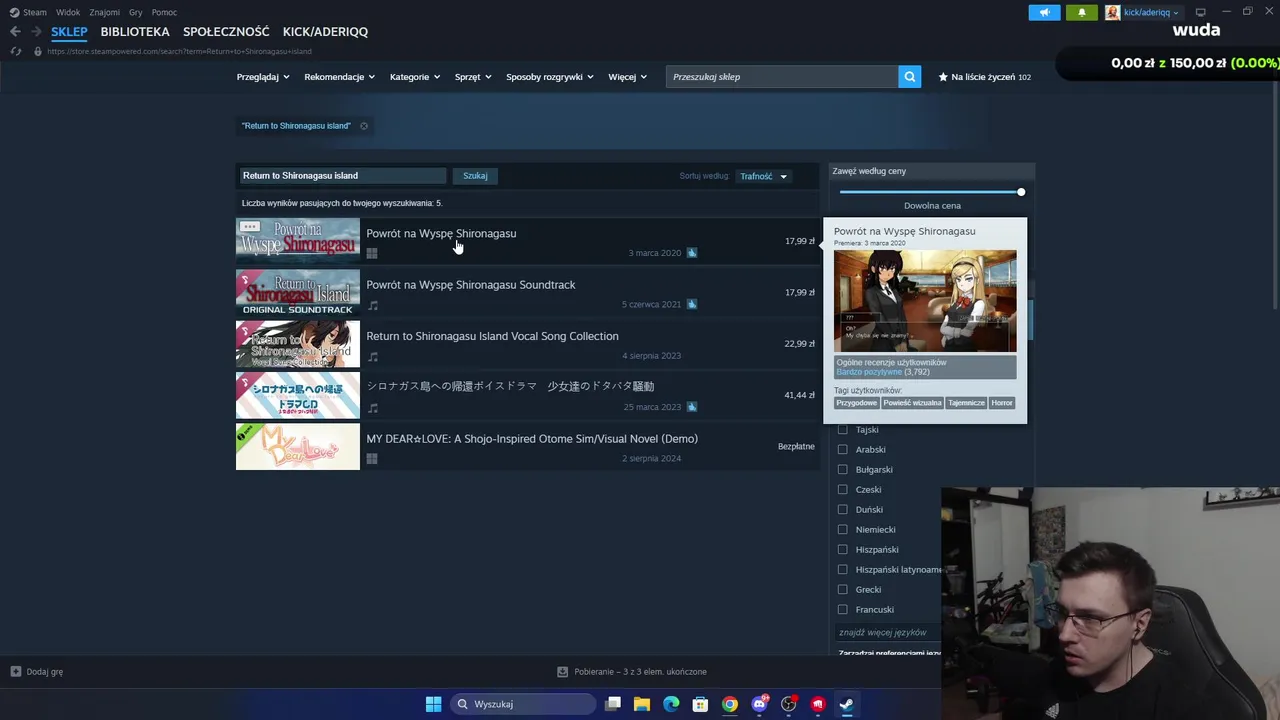Open Big Picture mode monitor icon
Screen dimensions: 1280x720
click(1201, 12)
